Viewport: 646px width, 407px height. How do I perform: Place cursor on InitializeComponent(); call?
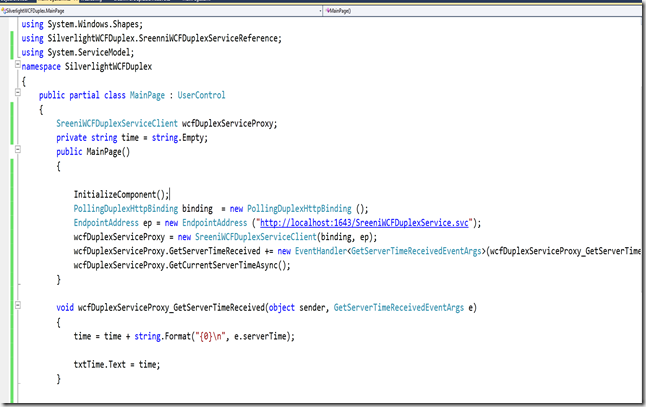point(121,194)
